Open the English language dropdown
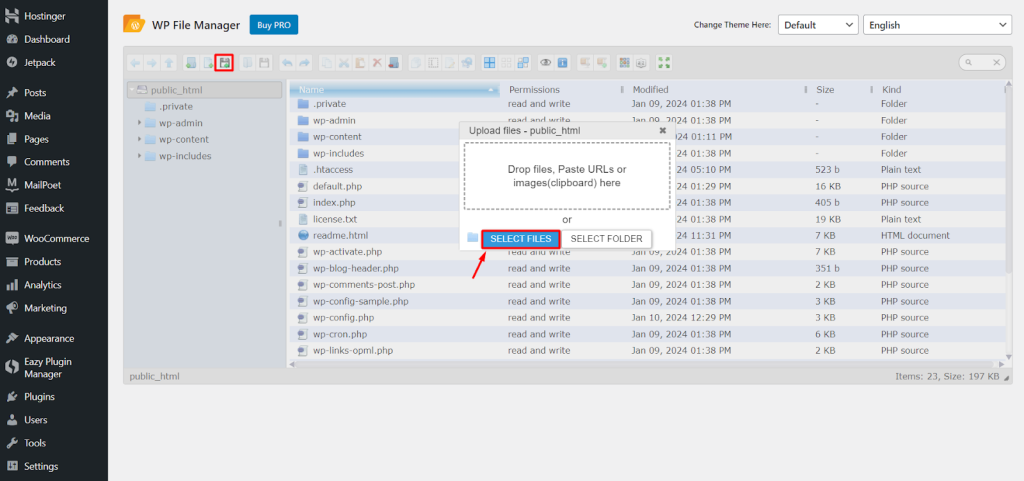This screenshot has height=481, width=1024. tap(937, 25)
